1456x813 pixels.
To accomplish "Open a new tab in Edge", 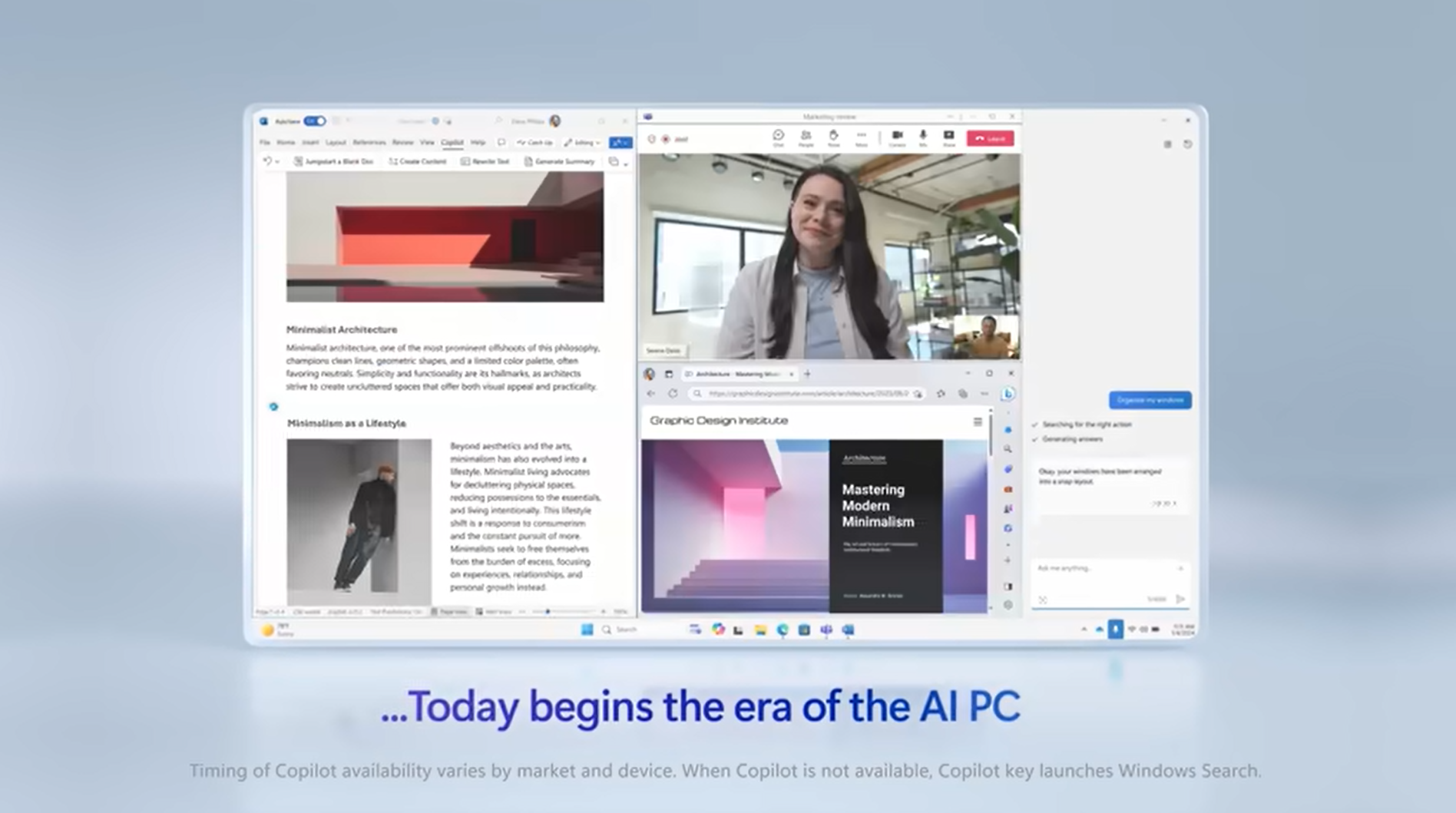I will coord(807,374).
